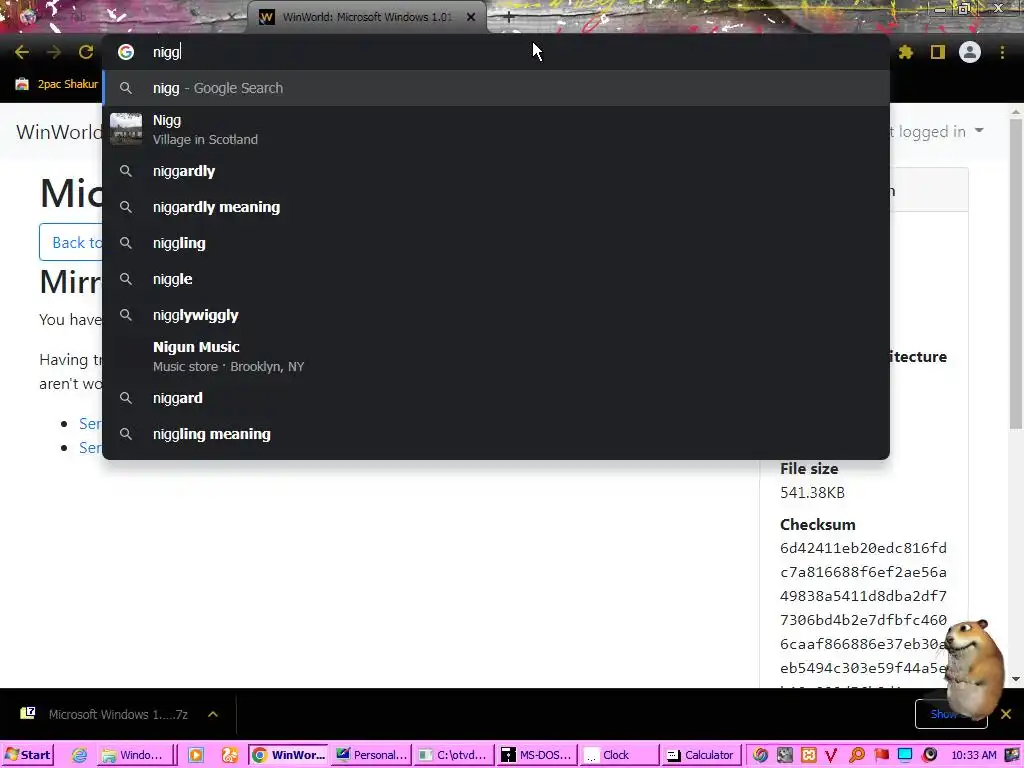Go back using the browser back arrow
The width and height of the screenshot is (1024, 768).
click(22, 52)
